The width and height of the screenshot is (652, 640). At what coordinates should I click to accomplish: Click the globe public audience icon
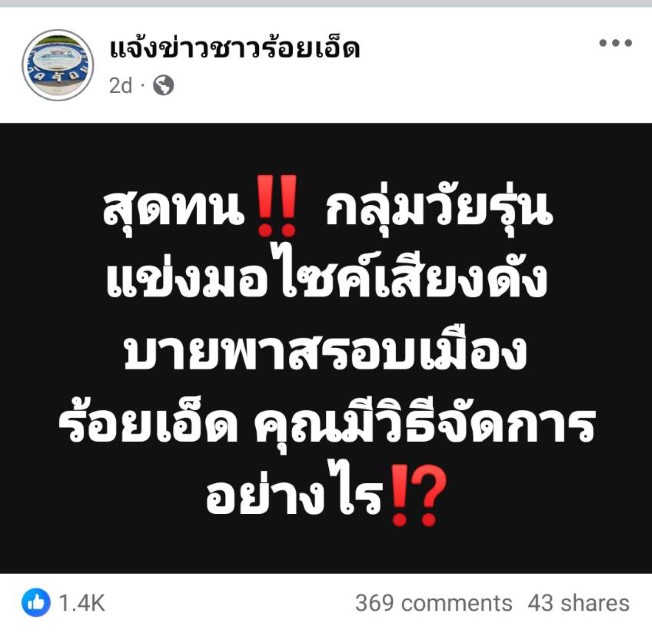tap(163, 85)
